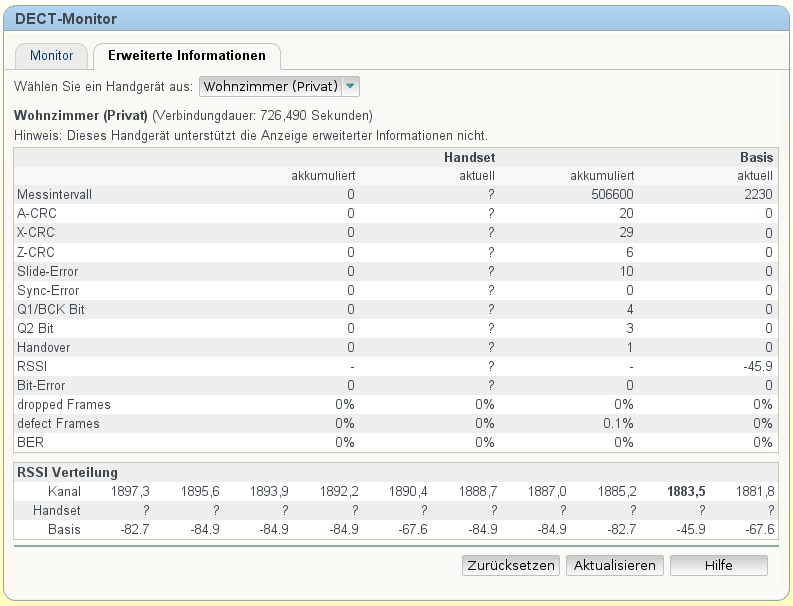Click the X-CRC value 29
The image size is (793, 606).
tap(626, 233)
